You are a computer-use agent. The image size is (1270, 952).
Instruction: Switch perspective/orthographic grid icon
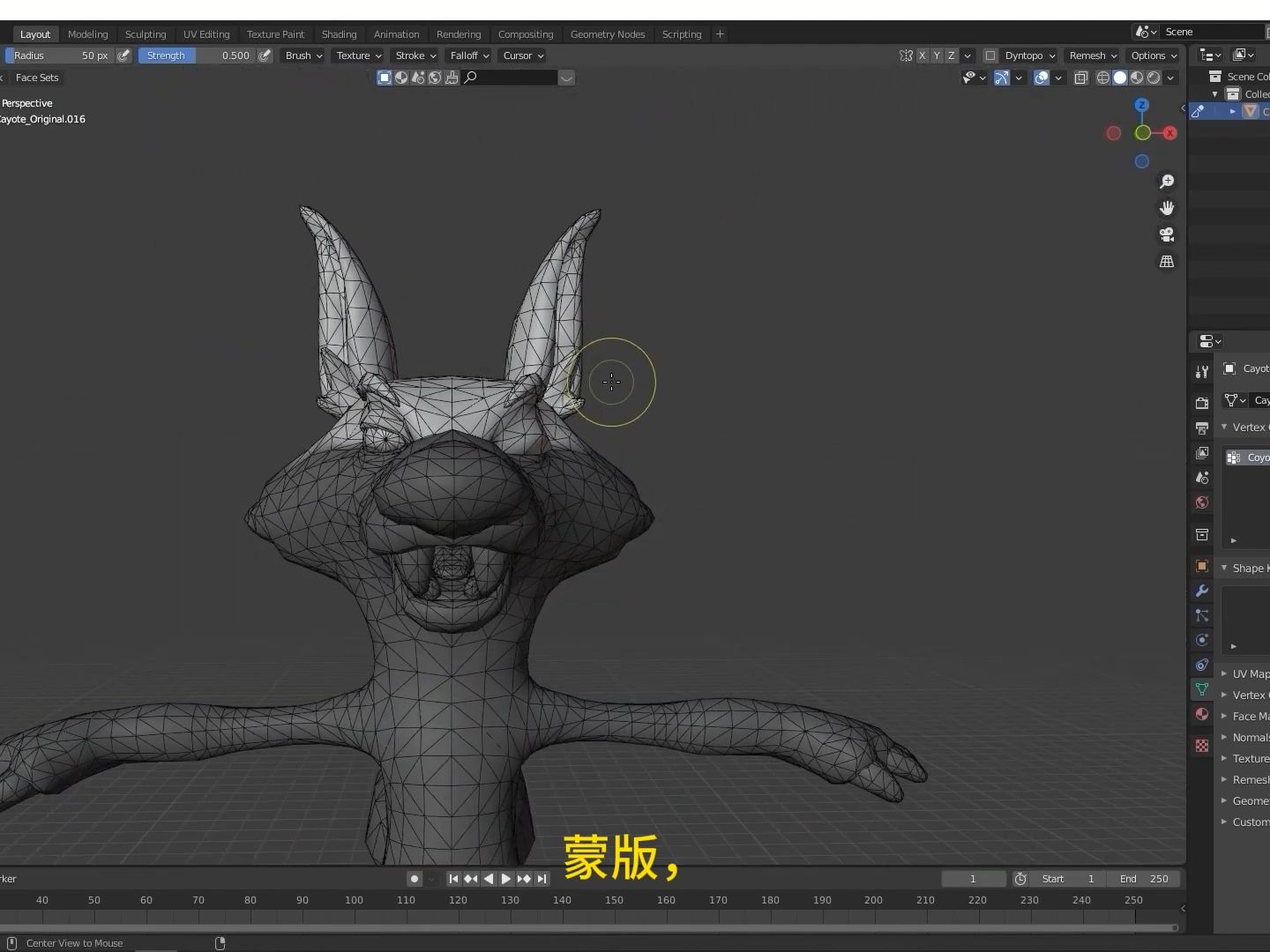point(1167,262)
